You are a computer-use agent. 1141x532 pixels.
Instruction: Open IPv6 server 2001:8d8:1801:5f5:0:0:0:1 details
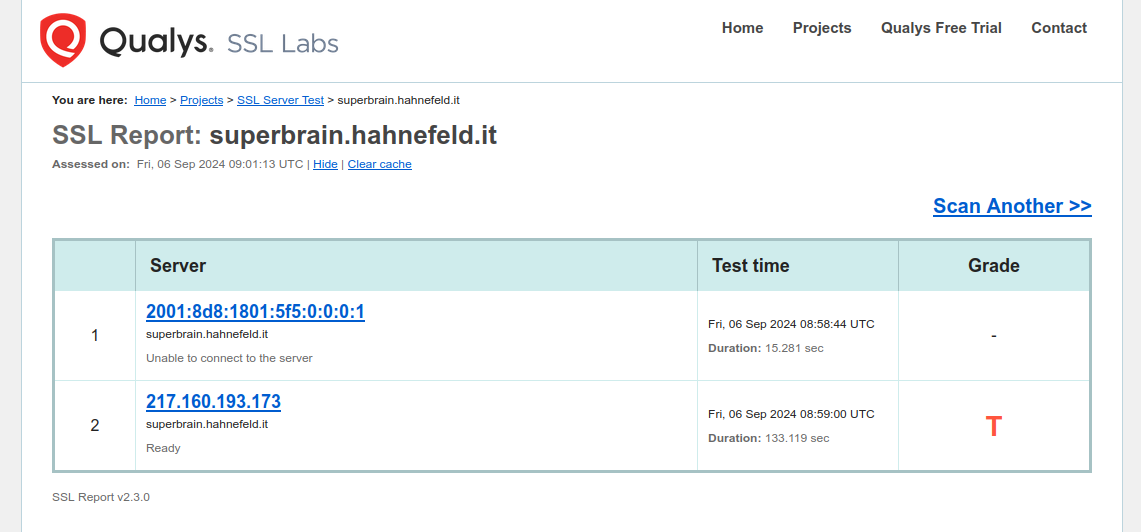click(x=255, y=312)
